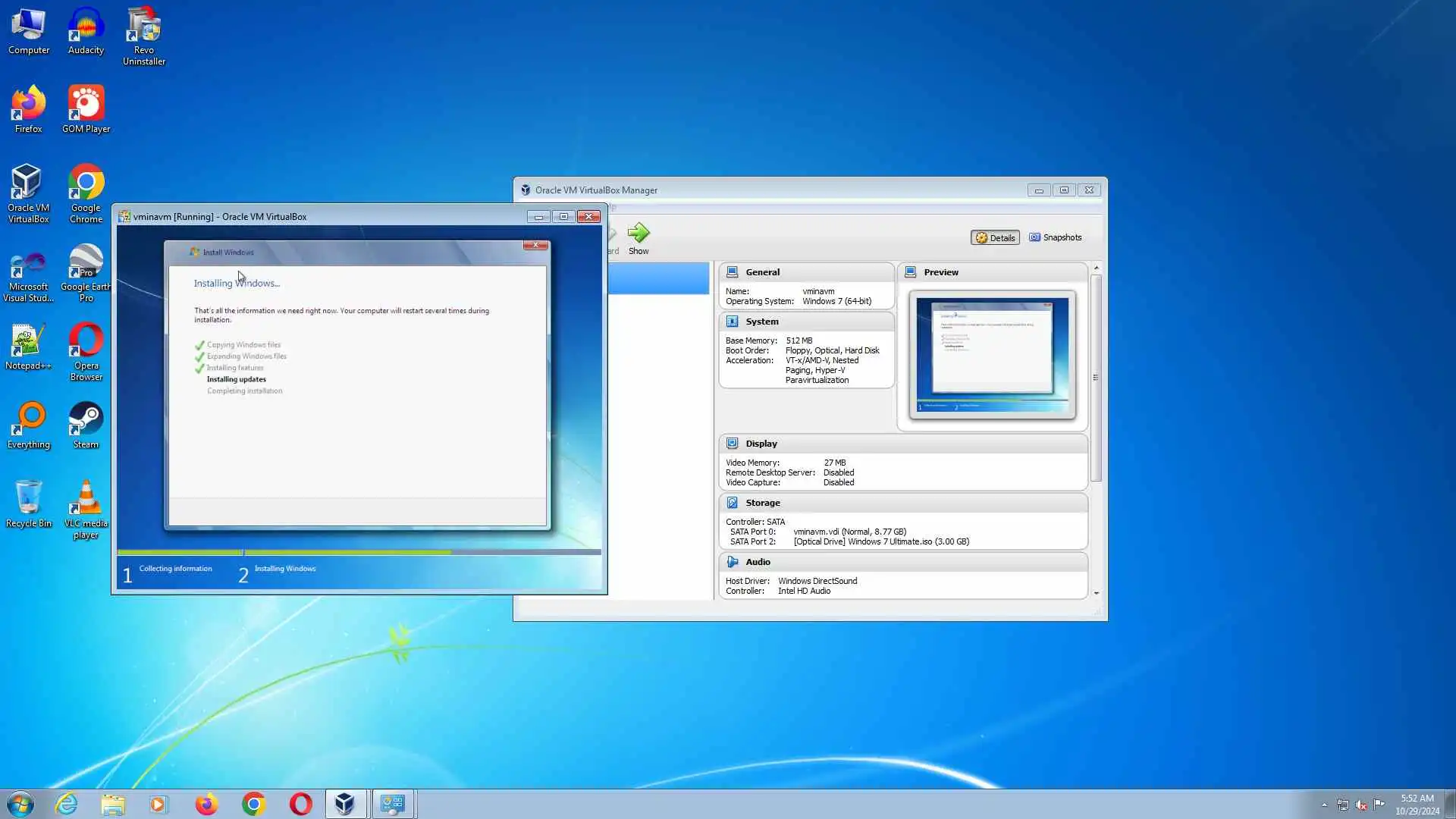Collapse the General section header

(762, 272)
